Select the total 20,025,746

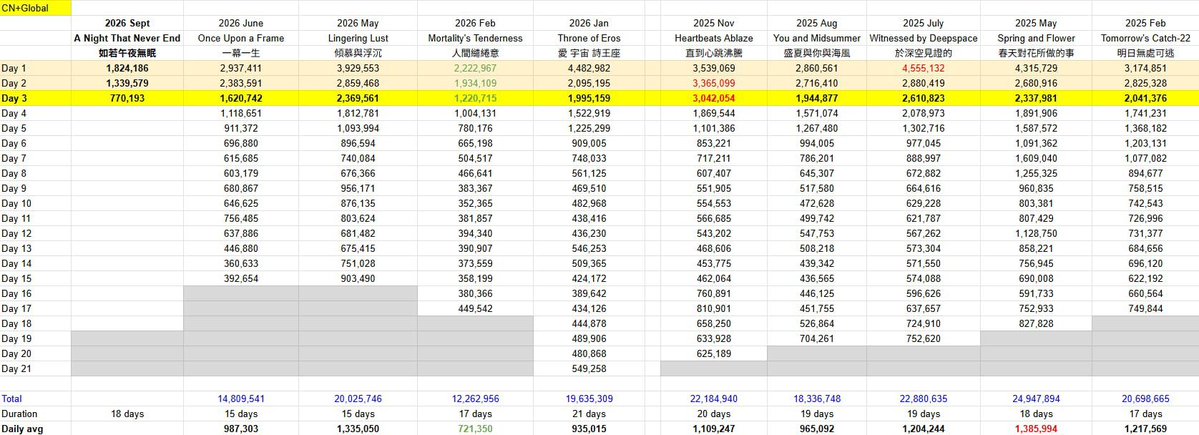[x=358, y=399]
